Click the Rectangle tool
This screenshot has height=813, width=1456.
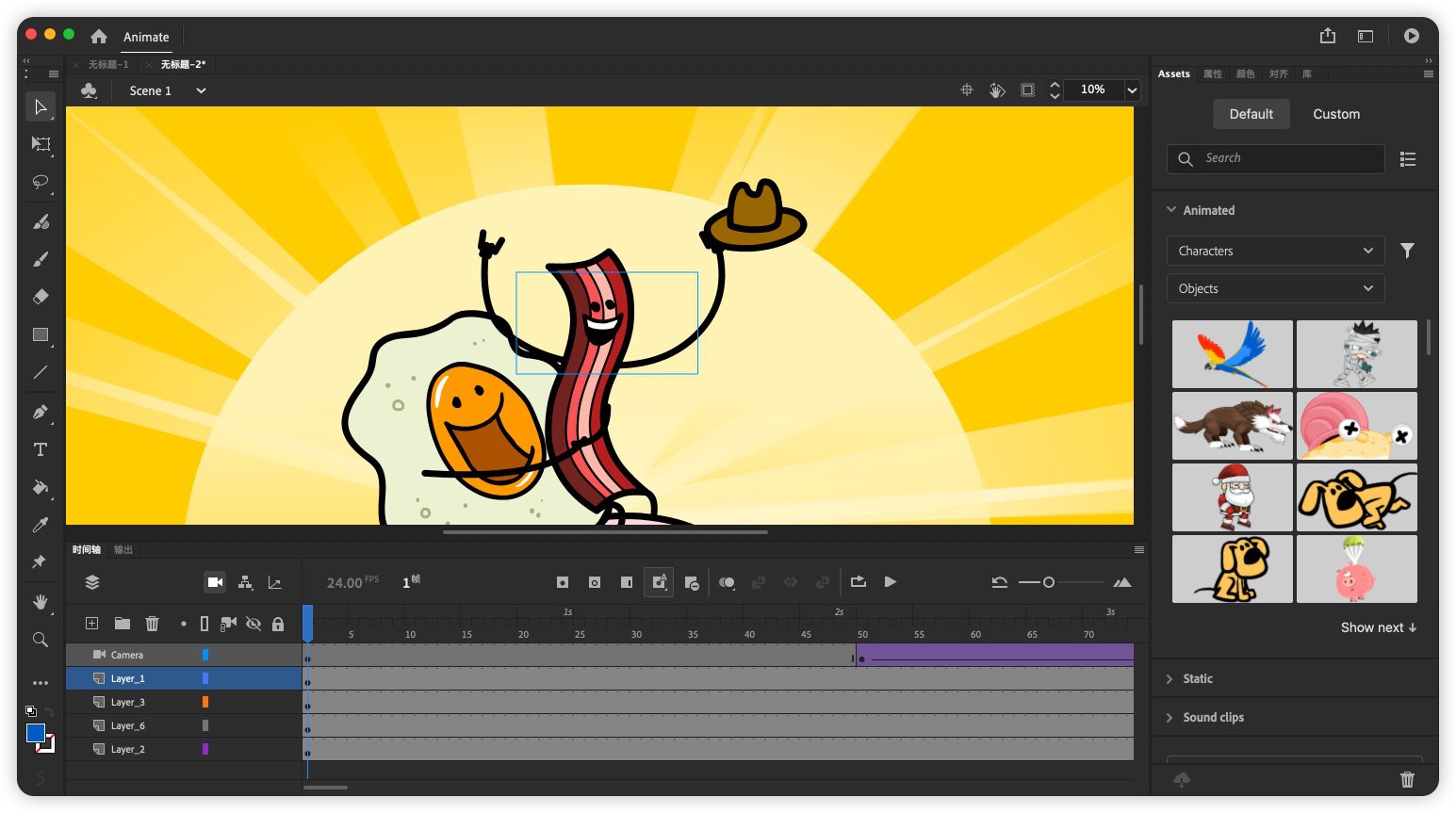(x=41, y=335)
